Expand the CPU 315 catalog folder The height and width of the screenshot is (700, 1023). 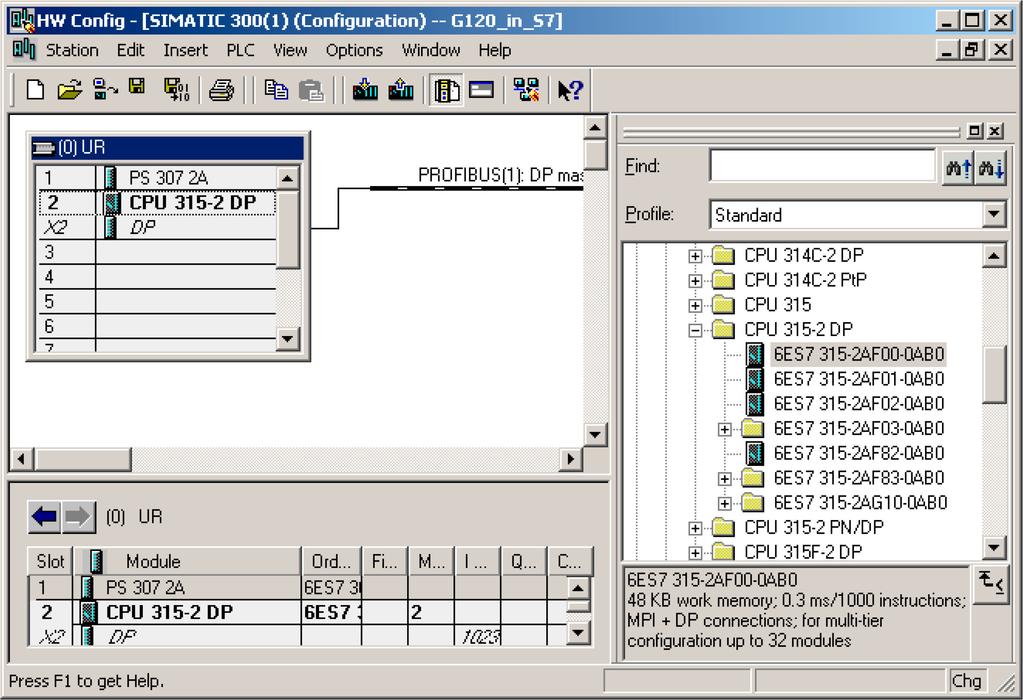[x=695, y=306]
